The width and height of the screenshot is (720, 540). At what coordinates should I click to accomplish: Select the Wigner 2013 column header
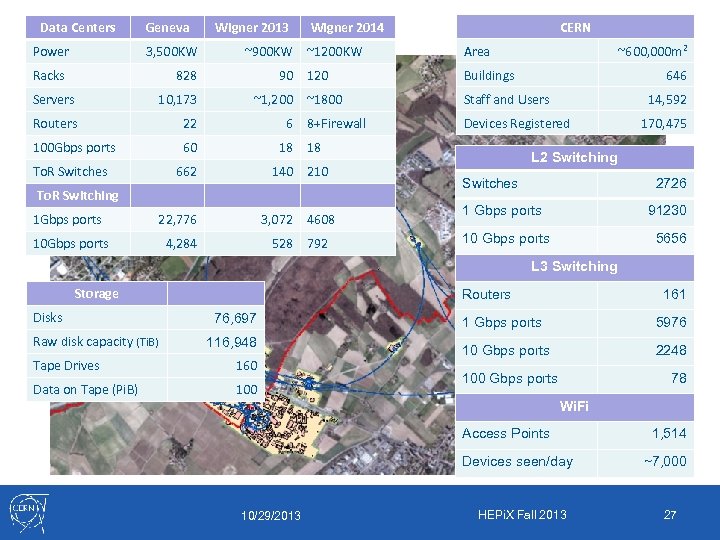252,28
